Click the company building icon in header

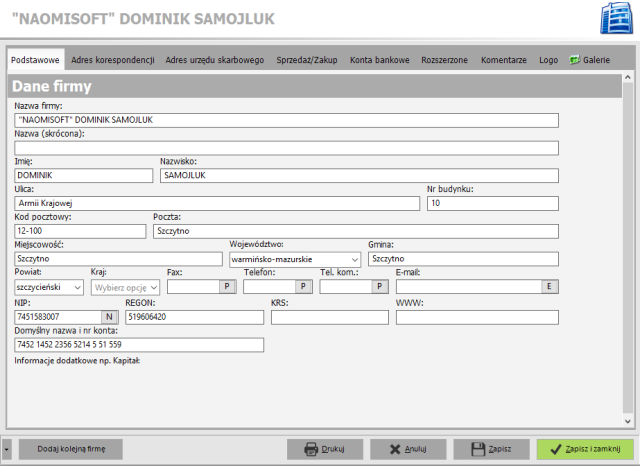click(616, 18)
